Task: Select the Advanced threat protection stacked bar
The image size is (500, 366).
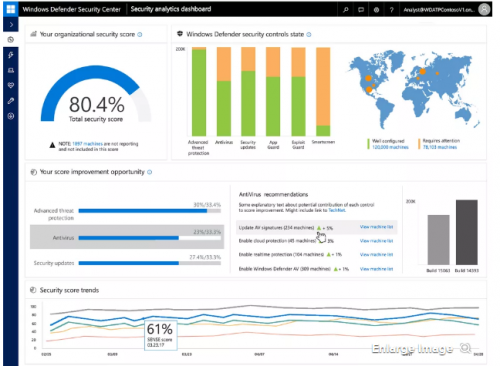Action: (199, 92)
